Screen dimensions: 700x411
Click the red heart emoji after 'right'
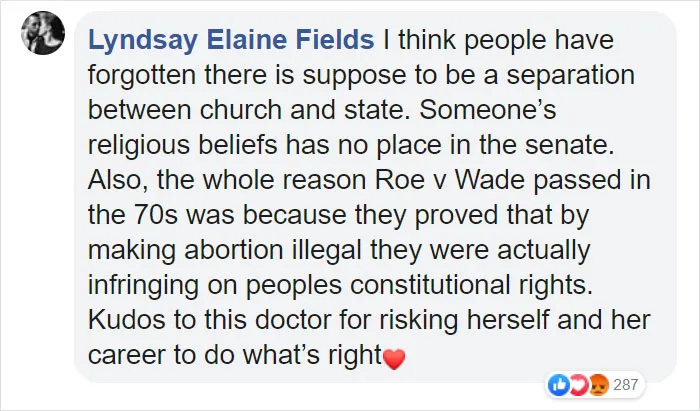[394, 358]
